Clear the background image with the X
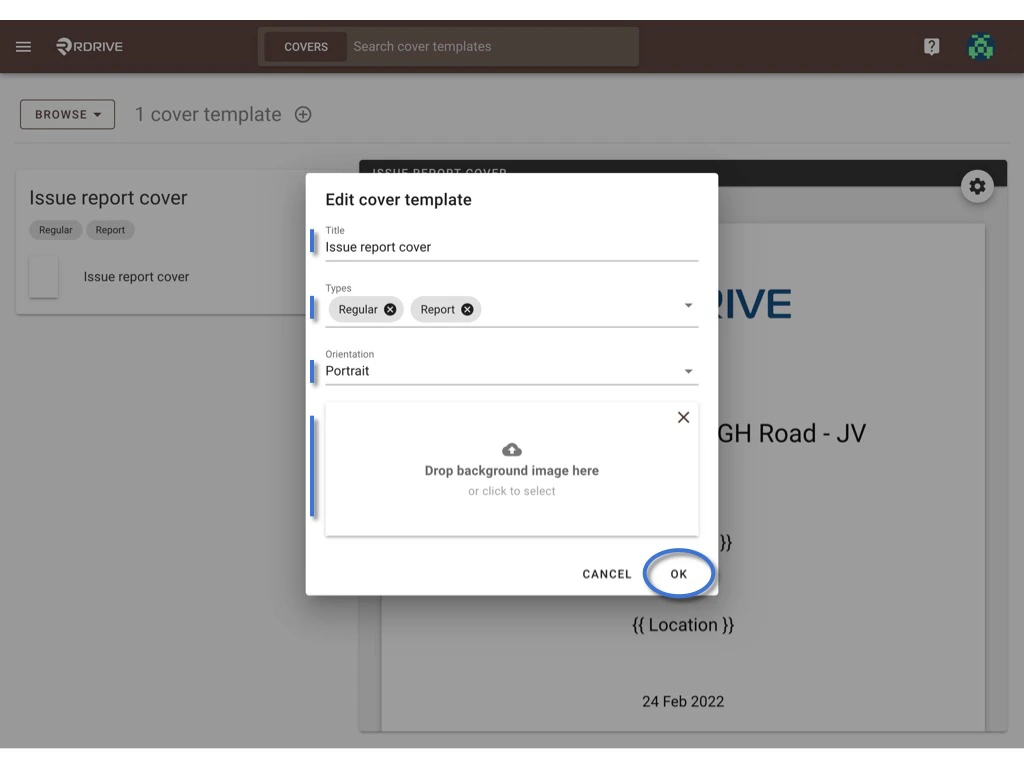This screenshot has height=768, width=1024. click(683, 417)
